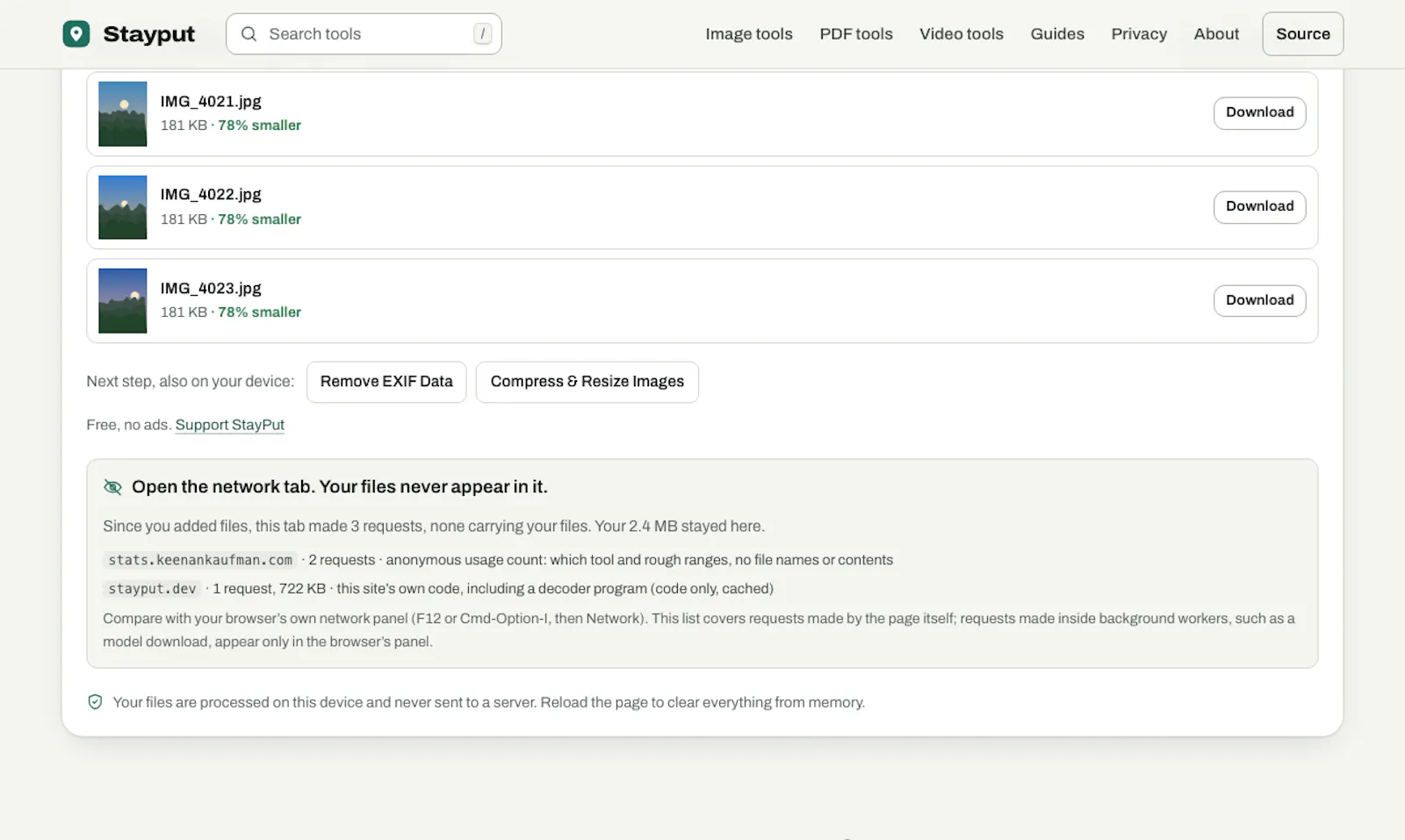Open the IMG_4023.jpg thumbnail
This screenshot has width=1405, height=840.
click(x=122, y=301)
